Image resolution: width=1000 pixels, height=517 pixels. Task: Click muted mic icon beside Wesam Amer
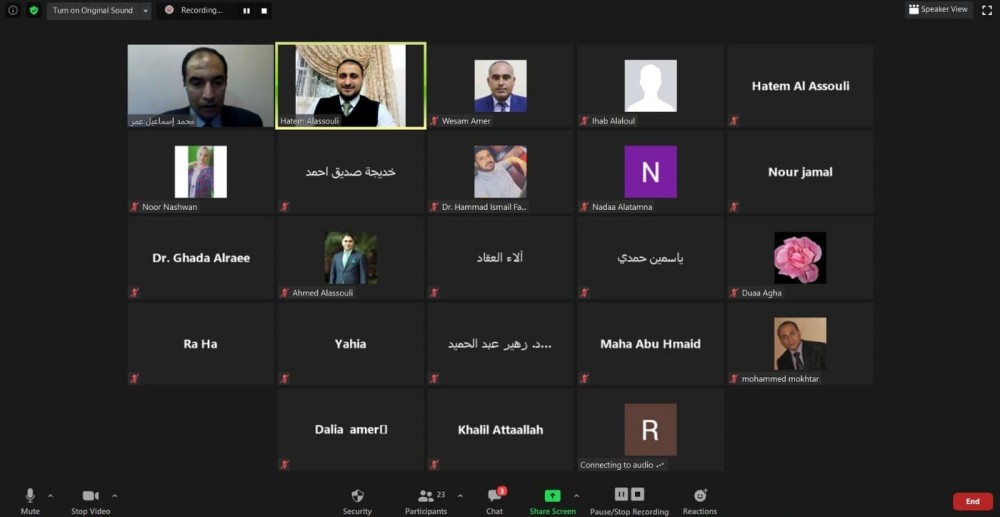[434, 120]
